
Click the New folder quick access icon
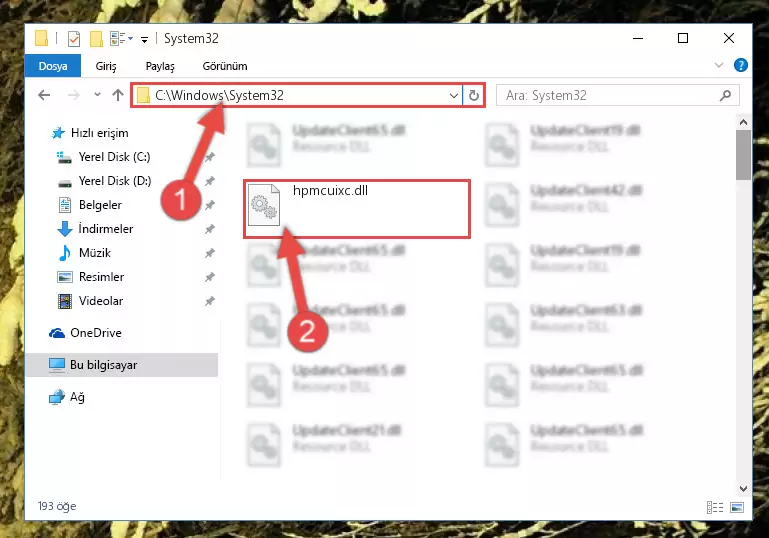[96, 38]
